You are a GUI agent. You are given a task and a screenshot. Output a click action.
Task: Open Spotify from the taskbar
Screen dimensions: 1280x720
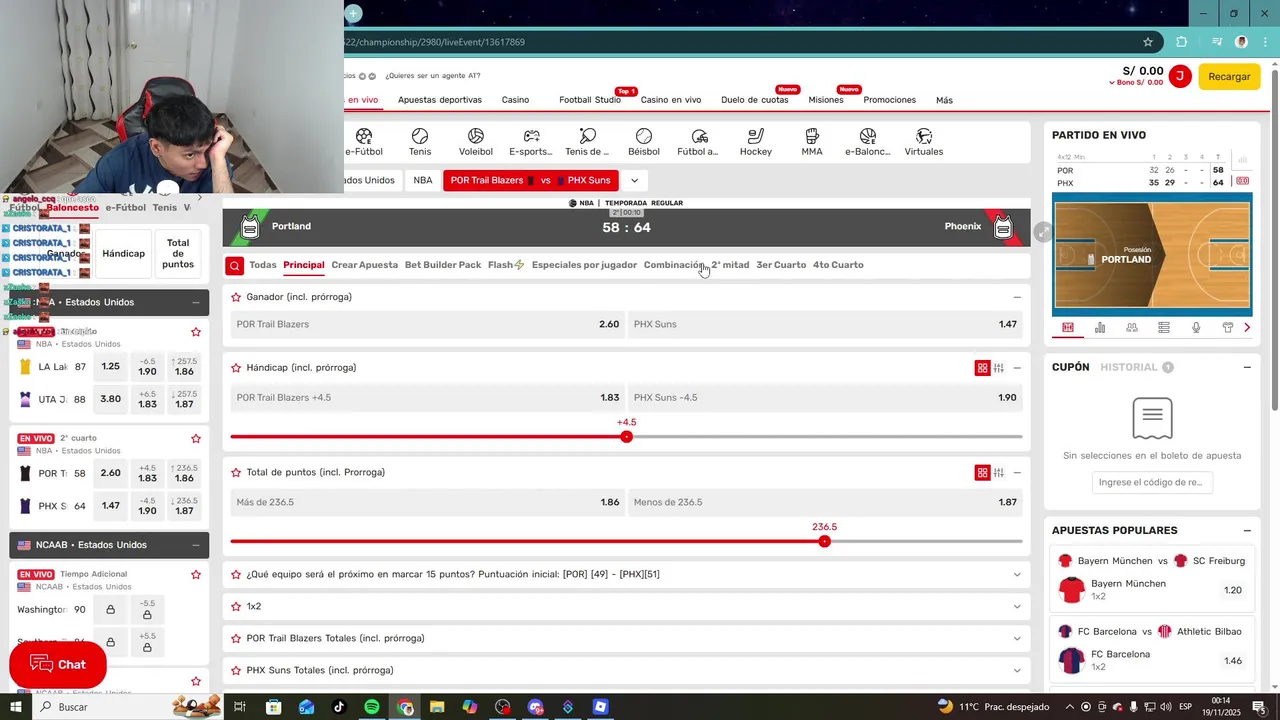tap(371, 707)
